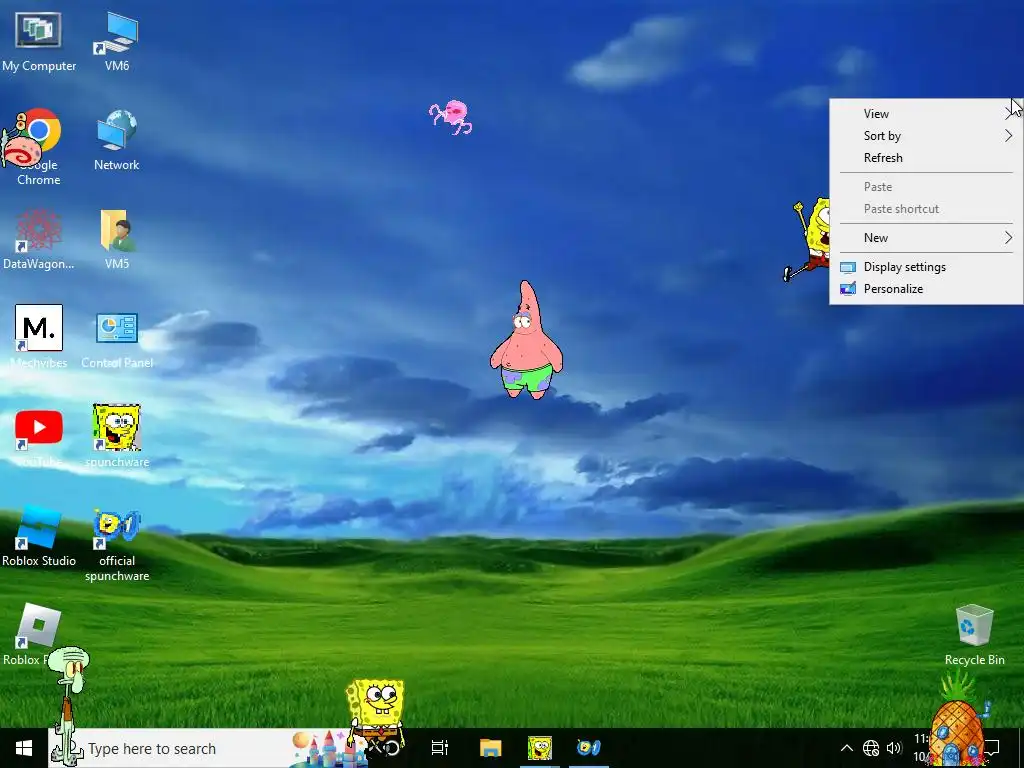Open the View submenu in context menu
The width and height of the screenshot is (1024, 768).
926,114
